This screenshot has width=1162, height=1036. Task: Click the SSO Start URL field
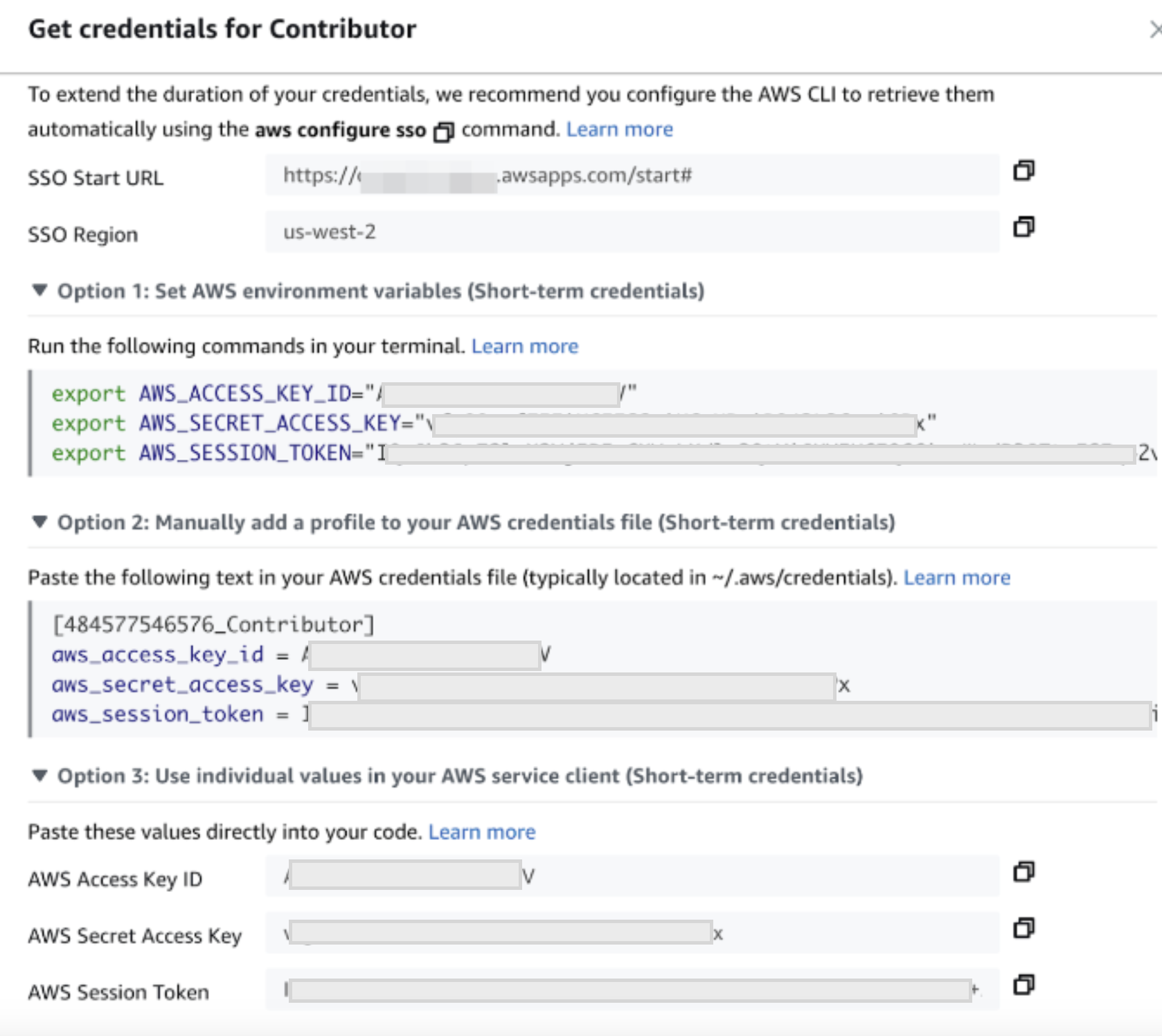[x=632, y=175]
